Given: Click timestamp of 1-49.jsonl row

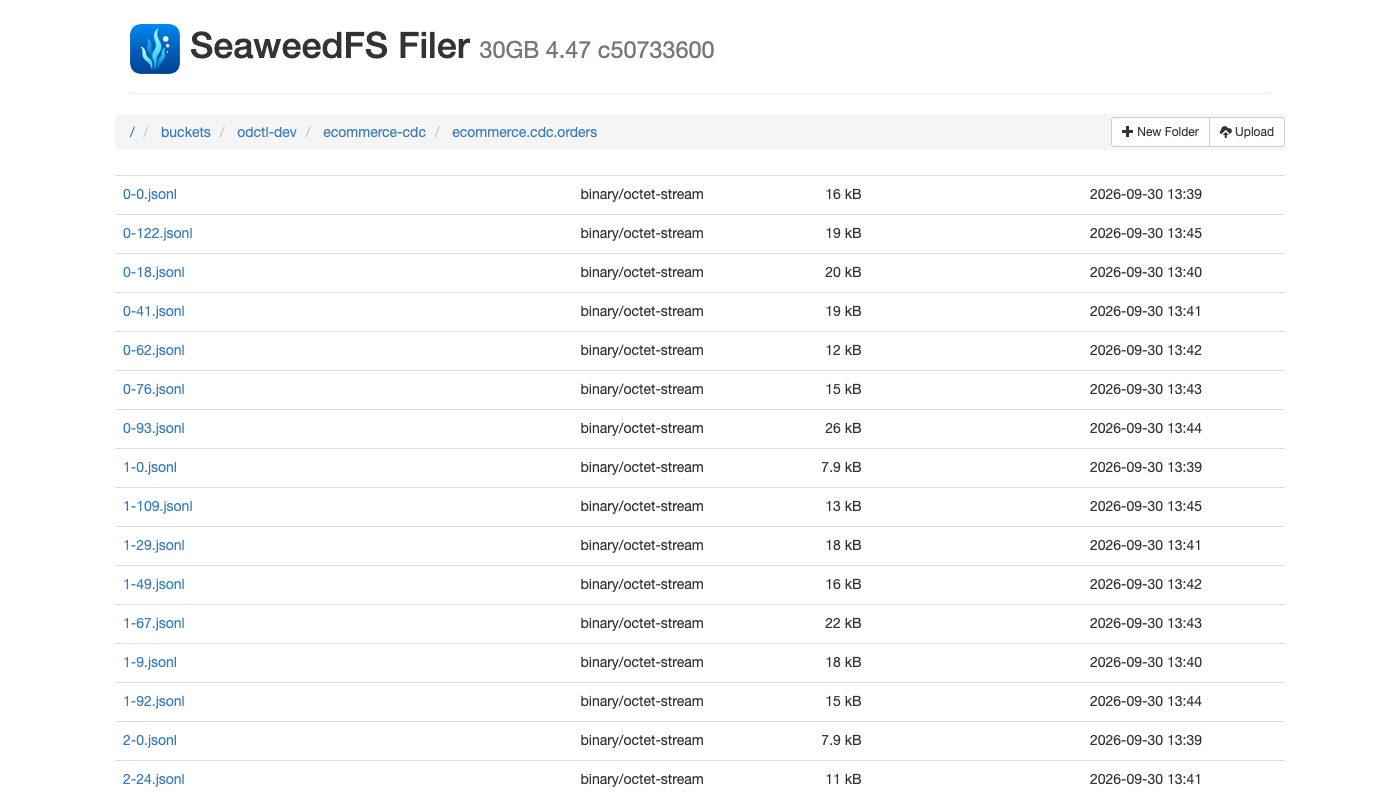Looking at the screenshot, I should 1146,584.
